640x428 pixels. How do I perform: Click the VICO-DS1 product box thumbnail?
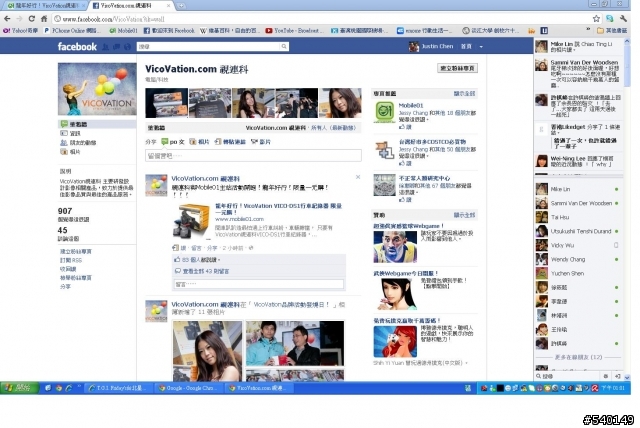pyautogui.click(x=191, y=221)
